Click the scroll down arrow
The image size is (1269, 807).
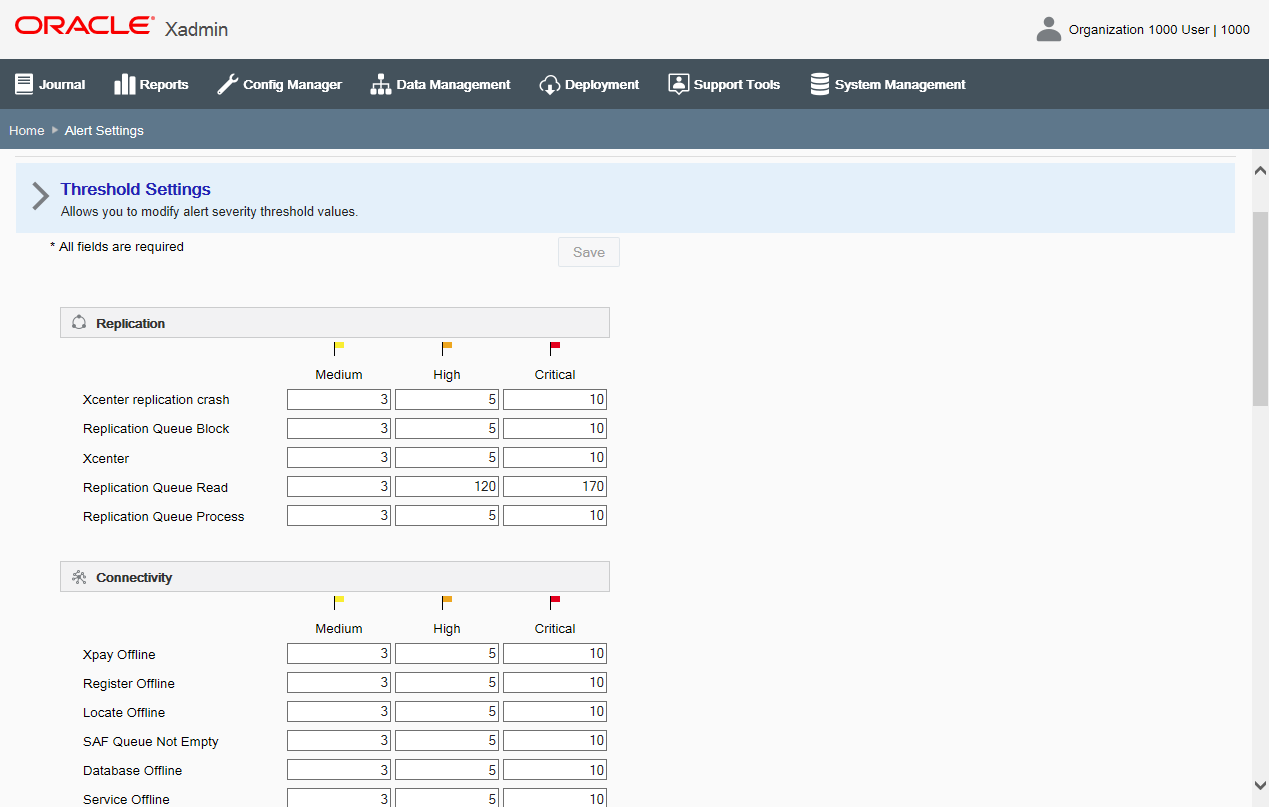(1260, 786)
